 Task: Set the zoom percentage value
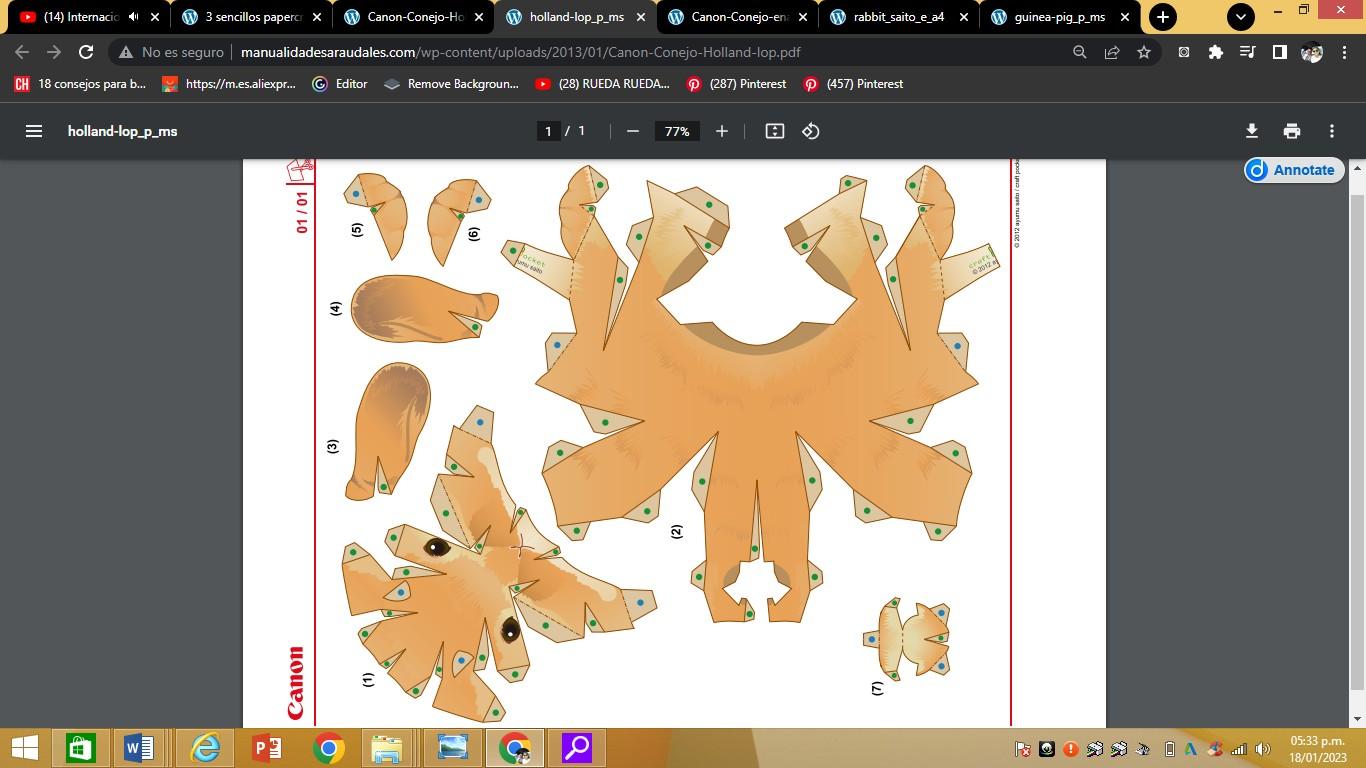click(677, 131)
